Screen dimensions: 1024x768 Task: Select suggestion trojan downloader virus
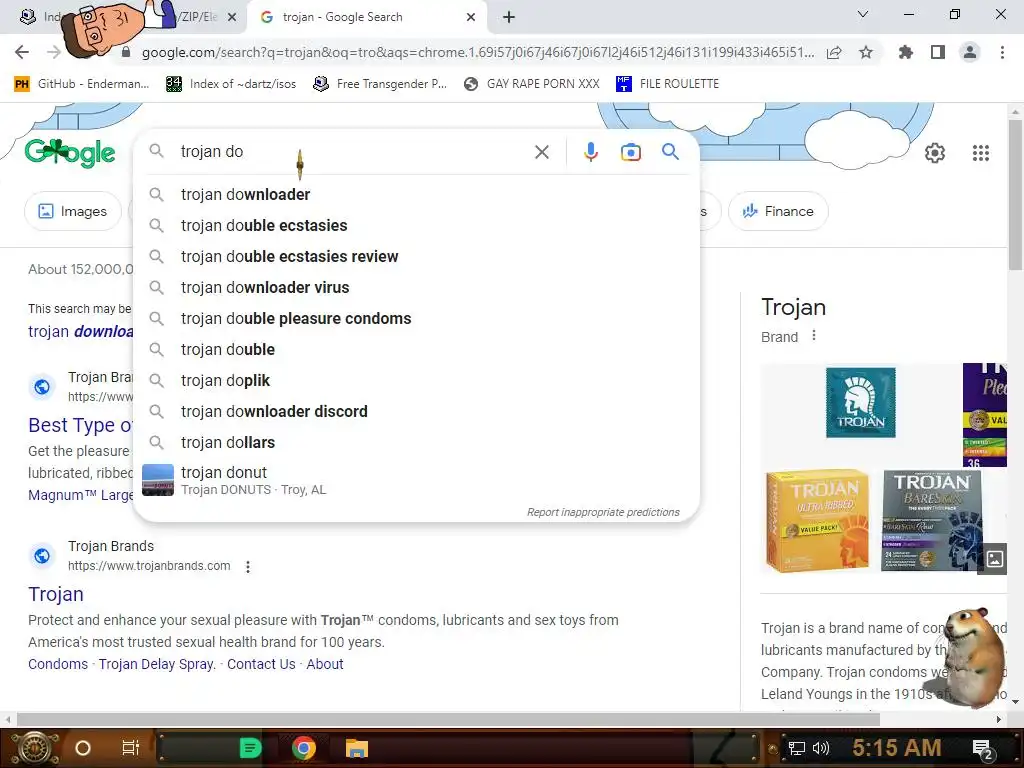(416, 287)
